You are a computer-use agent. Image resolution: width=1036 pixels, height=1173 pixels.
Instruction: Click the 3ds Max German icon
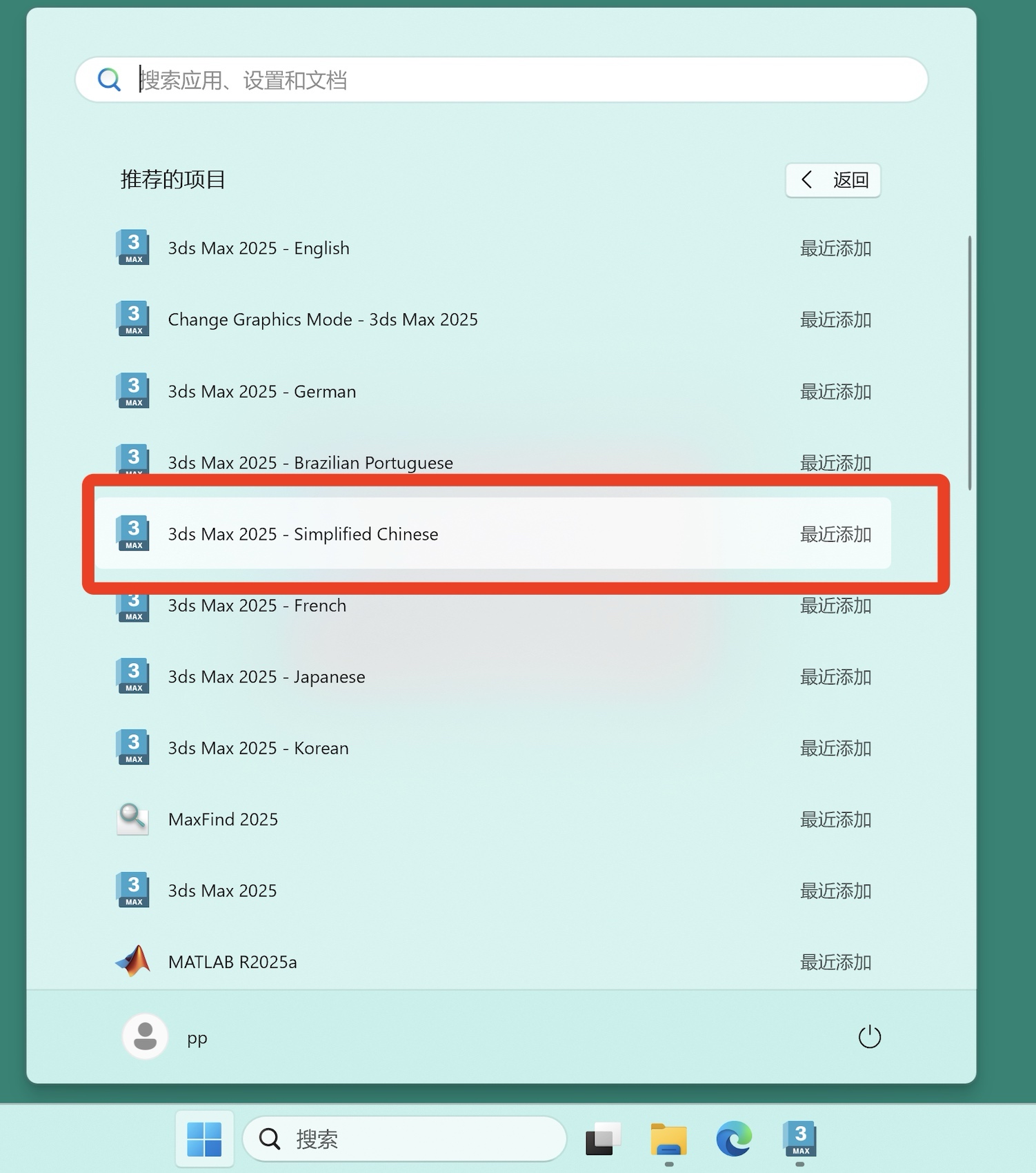(x=133, y=391)
